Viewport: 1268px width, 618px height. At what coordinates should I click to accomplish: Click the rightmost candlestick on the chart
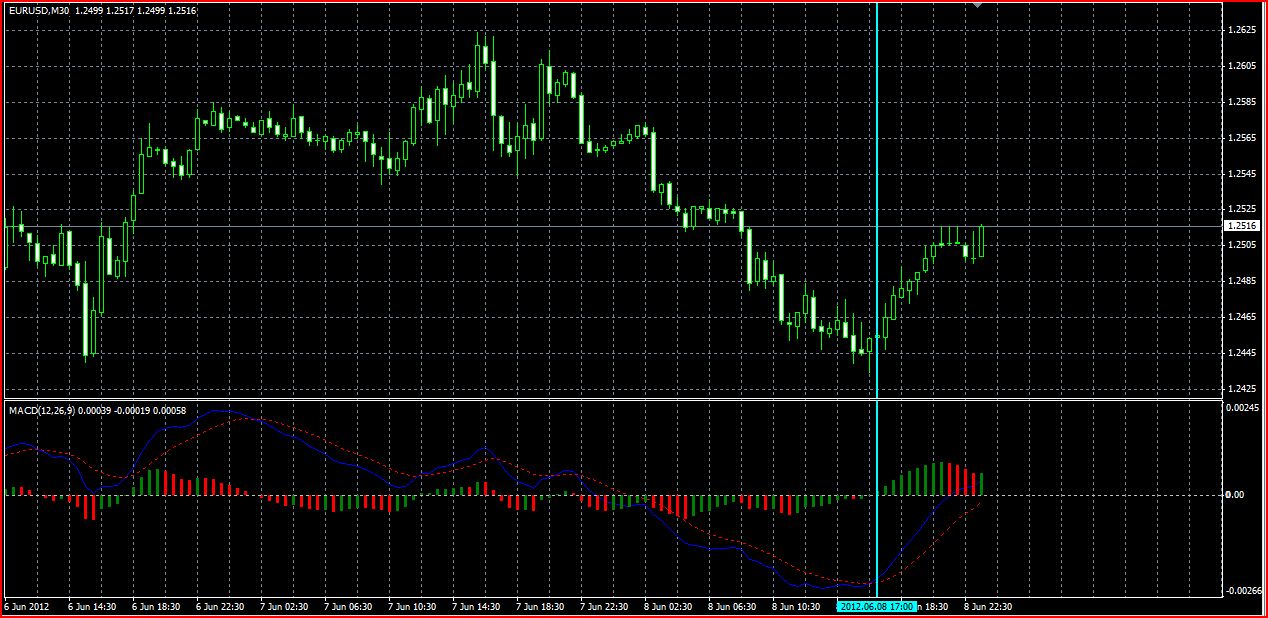tap(982, 240)
